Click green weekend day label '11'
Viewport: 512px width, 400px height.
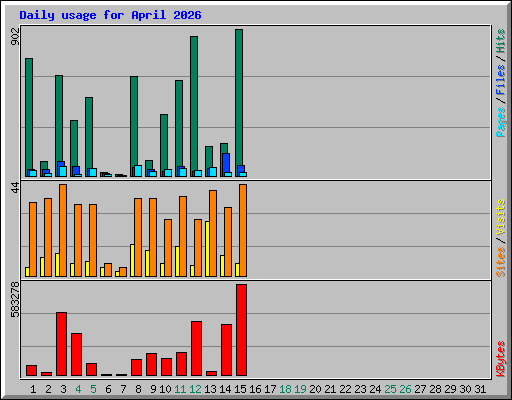pos(180,389)
